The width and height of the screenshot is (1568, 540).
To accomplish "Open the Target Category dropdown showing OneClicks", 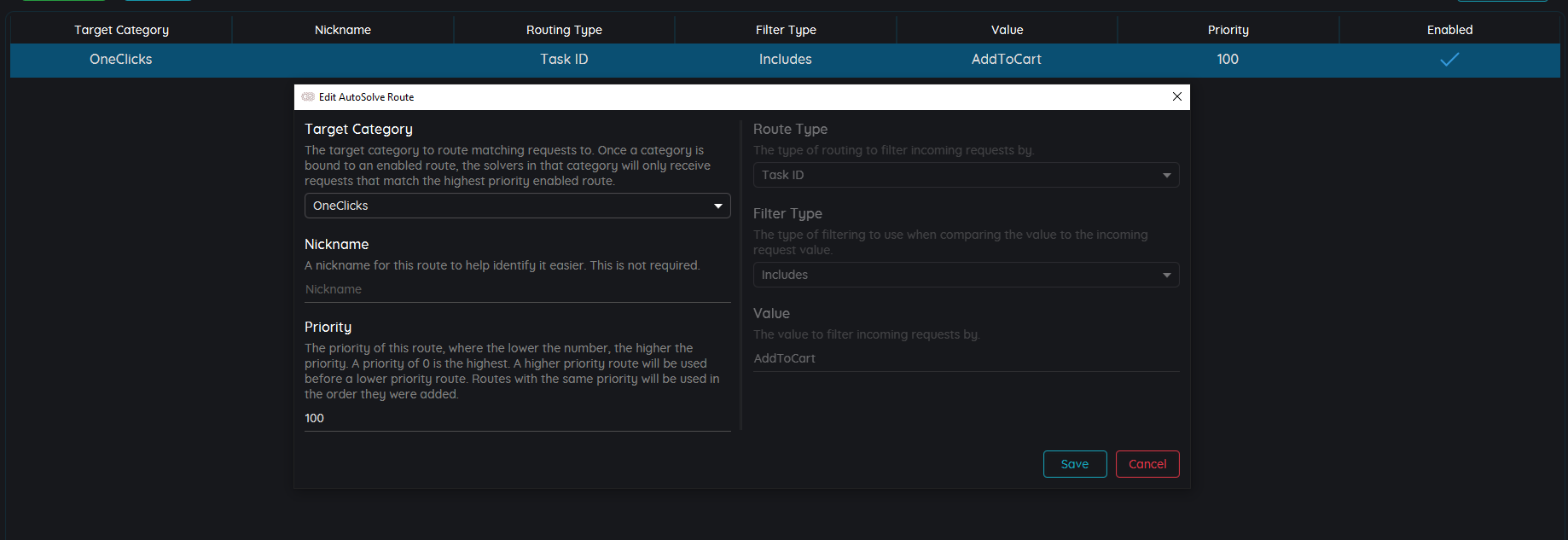I will click(x=517, y=206).
